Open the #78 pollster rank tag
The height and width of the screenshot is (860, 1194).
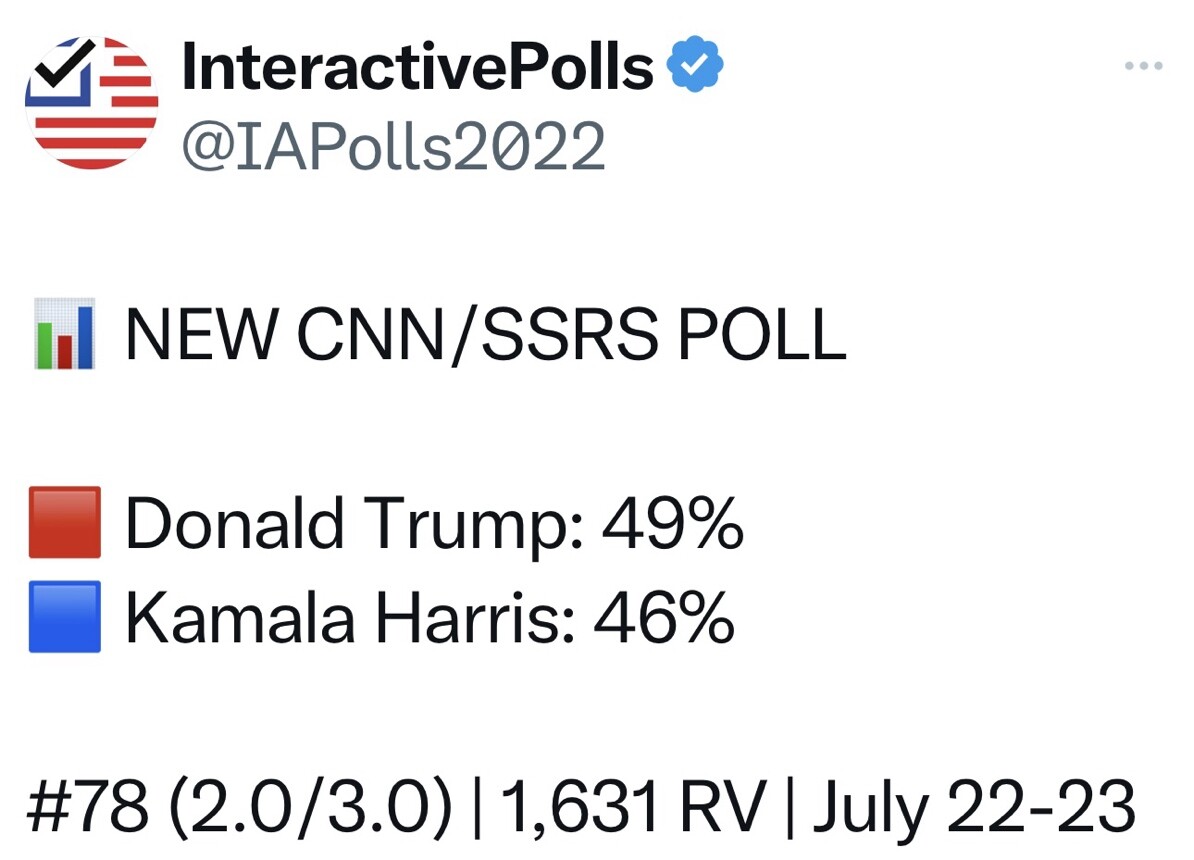[88, 807]
